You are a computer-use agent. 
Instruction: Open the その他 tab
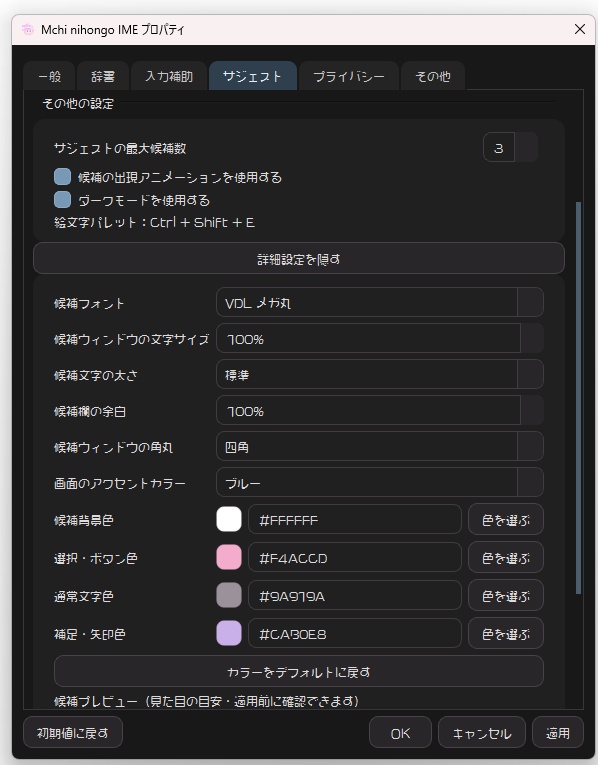[433, 76]
